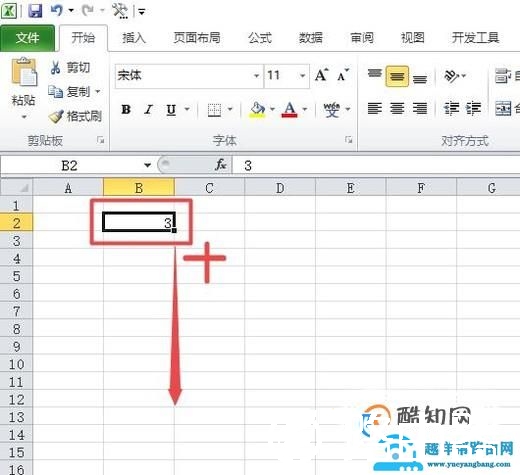Click the Undo arrow icon

coord(56,10)
